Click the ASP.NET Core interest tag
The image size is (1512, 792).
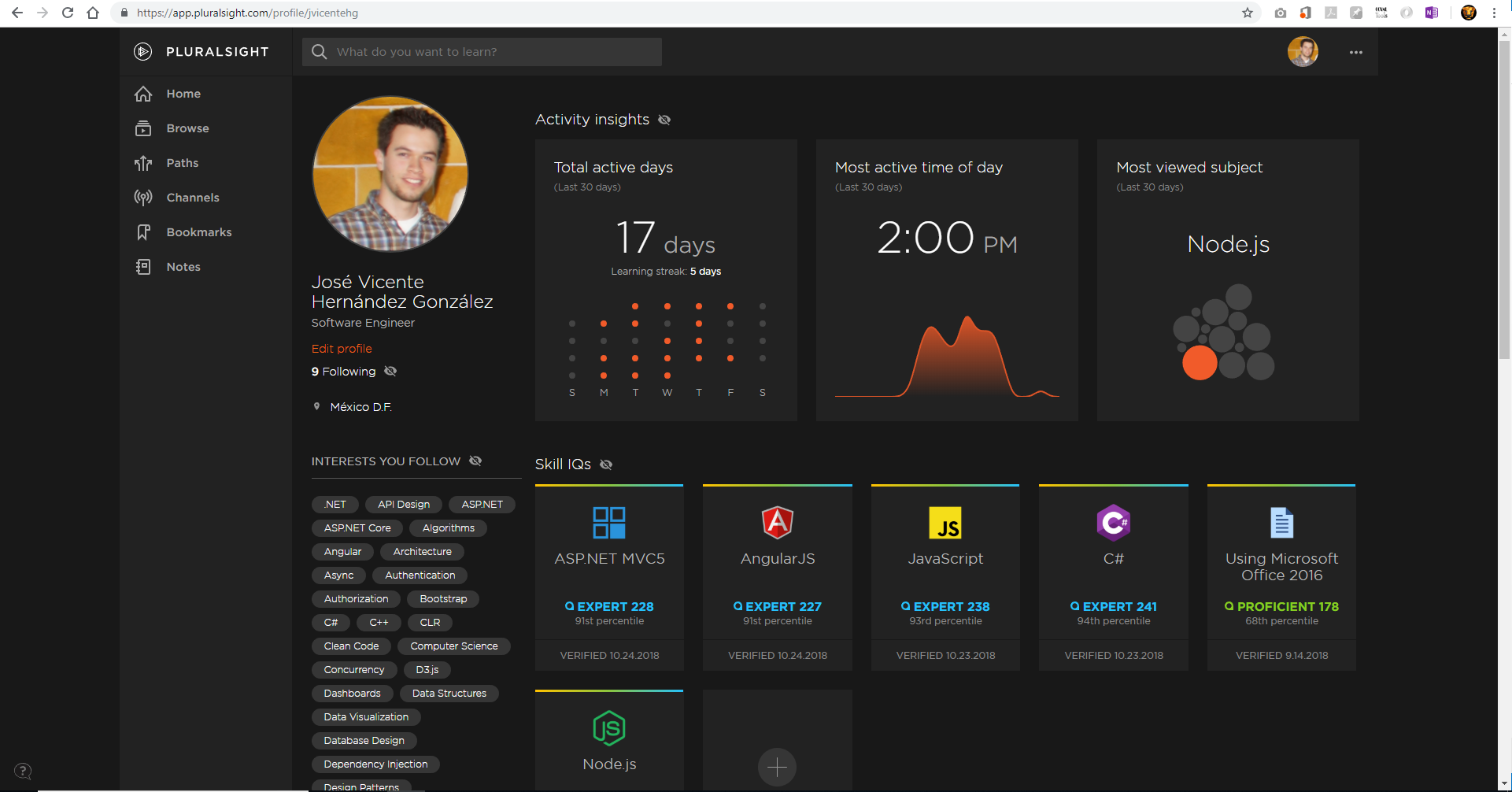[x=357, y=528]
